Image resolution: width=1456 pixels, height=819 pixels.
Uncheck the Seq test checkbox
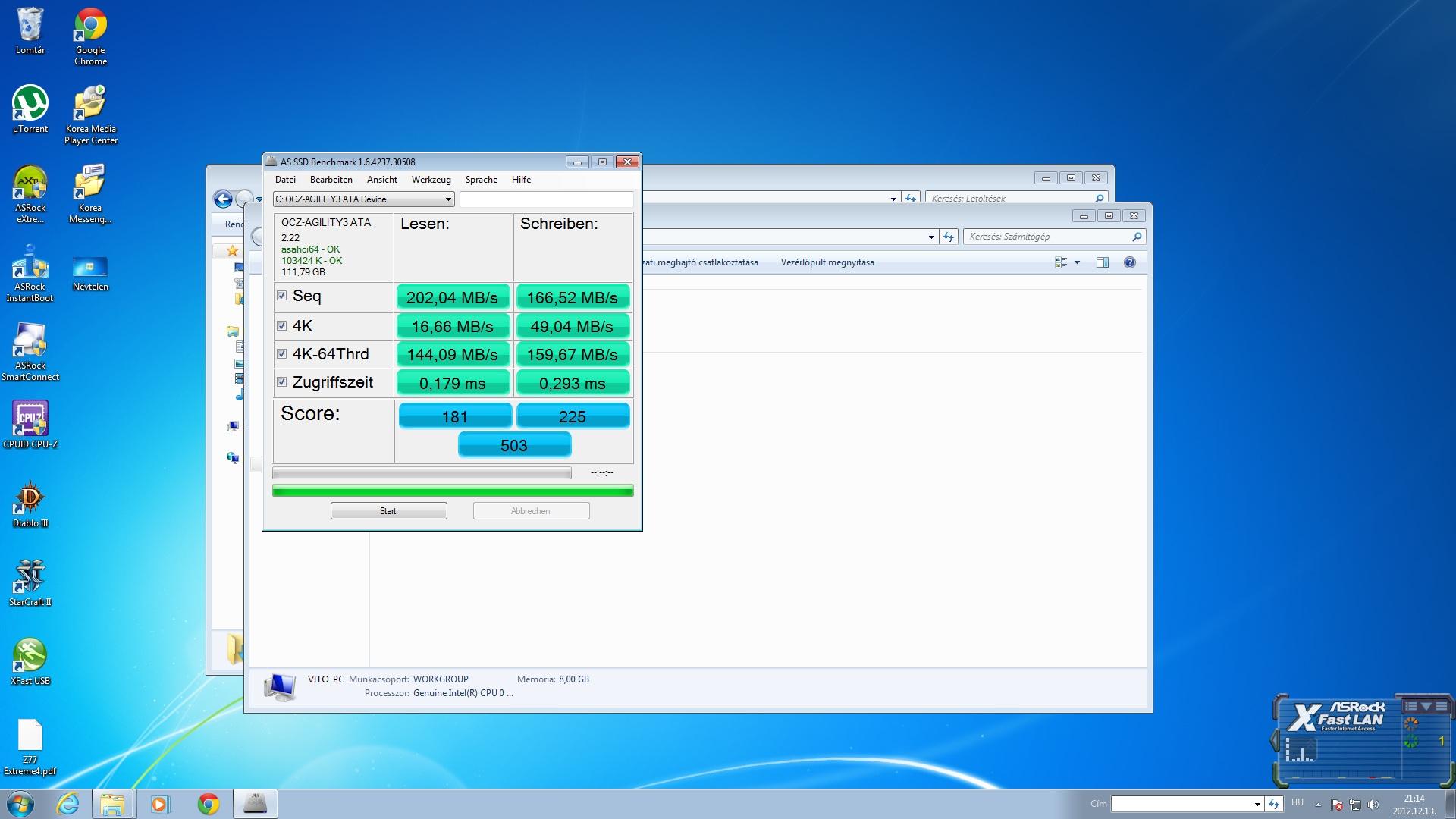281,296
